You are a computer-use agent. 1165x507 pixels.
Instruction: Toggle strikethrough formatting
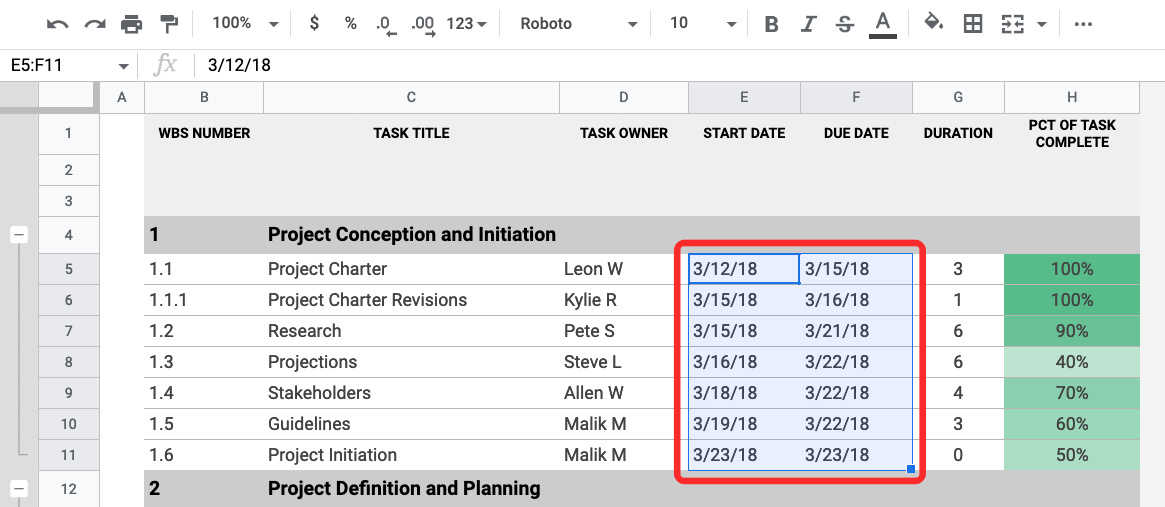(845, 25)
